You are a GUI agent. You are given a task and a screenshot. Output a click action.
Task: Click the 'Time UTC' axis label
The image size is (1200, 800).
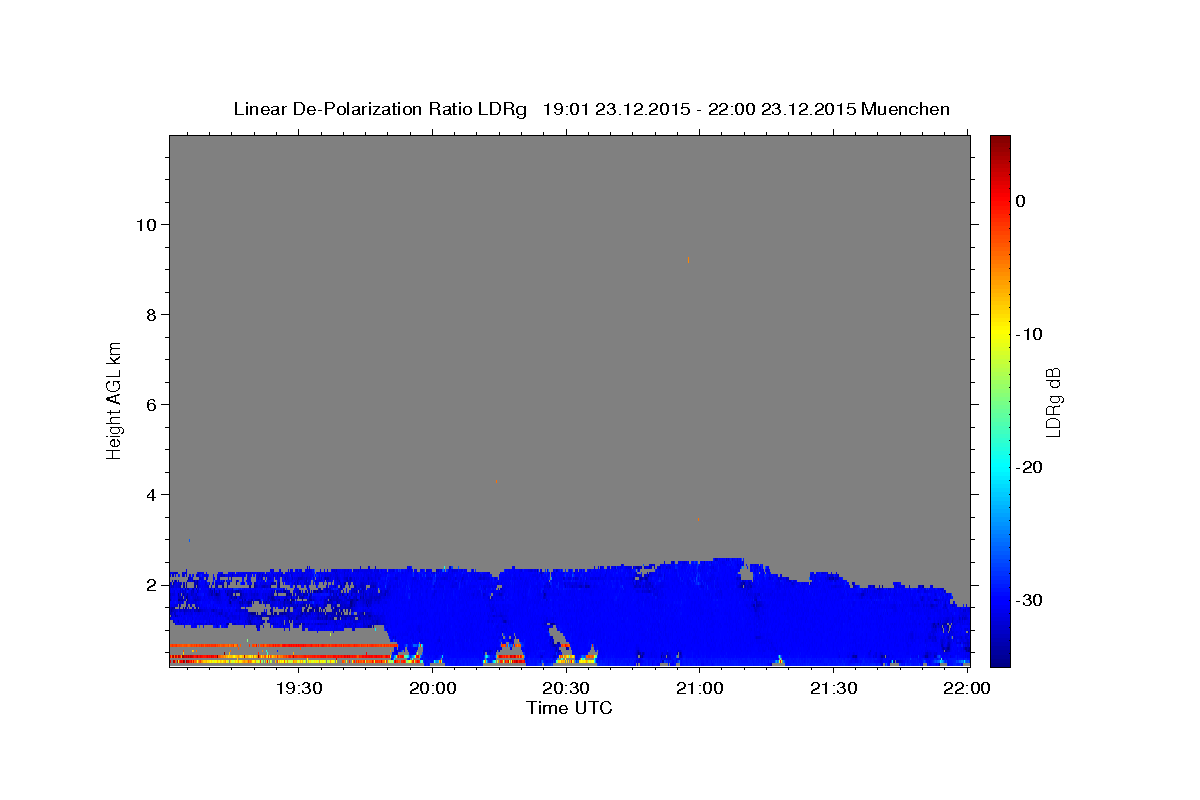tap(569, 708)
